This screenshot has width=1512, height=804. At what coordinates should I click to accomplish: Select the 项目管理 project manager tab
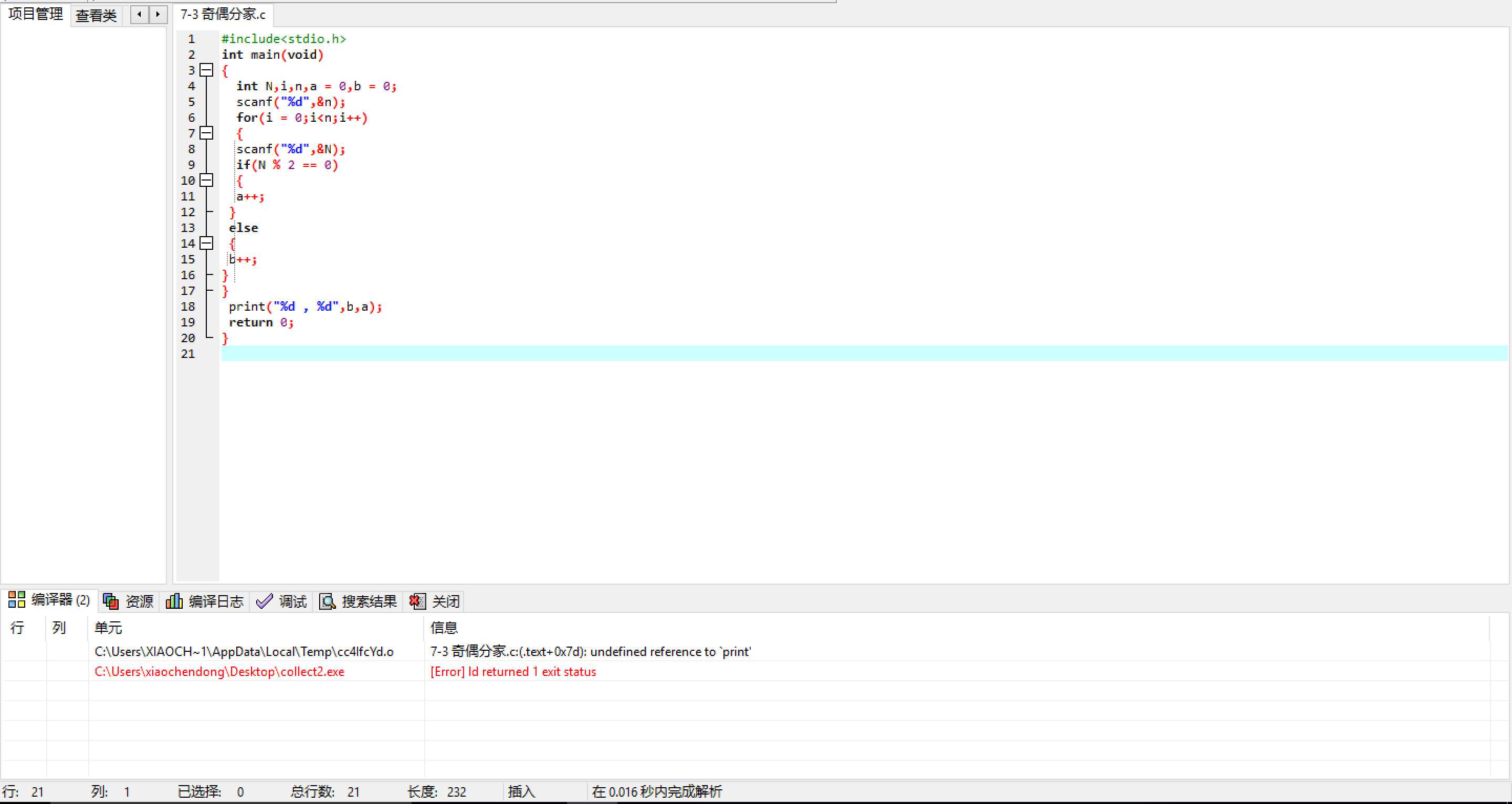pyautogui.click(x=35, y=14)
